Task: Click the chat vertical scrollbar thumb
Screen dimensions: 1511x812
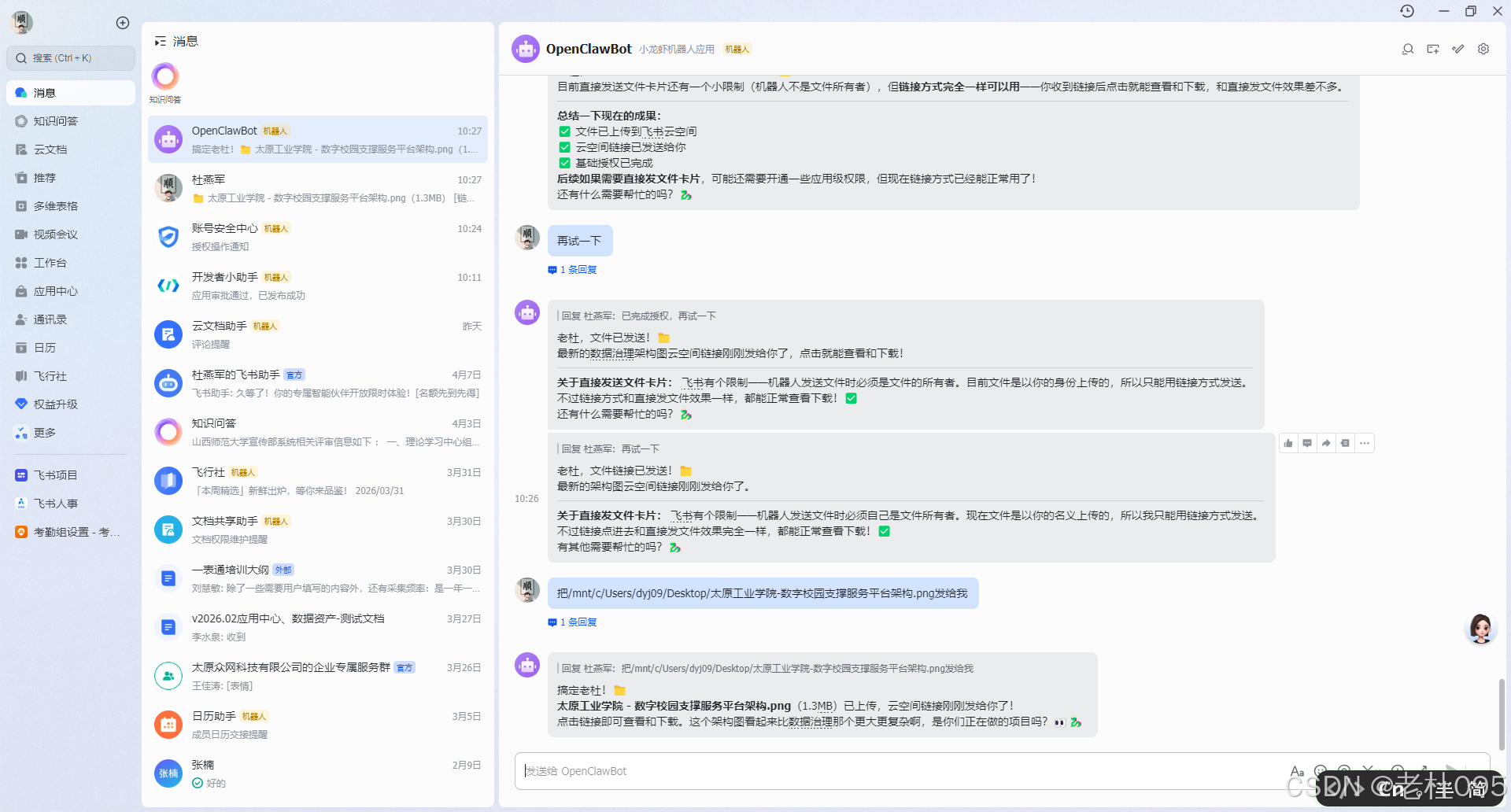Action: click(1502, 714)
